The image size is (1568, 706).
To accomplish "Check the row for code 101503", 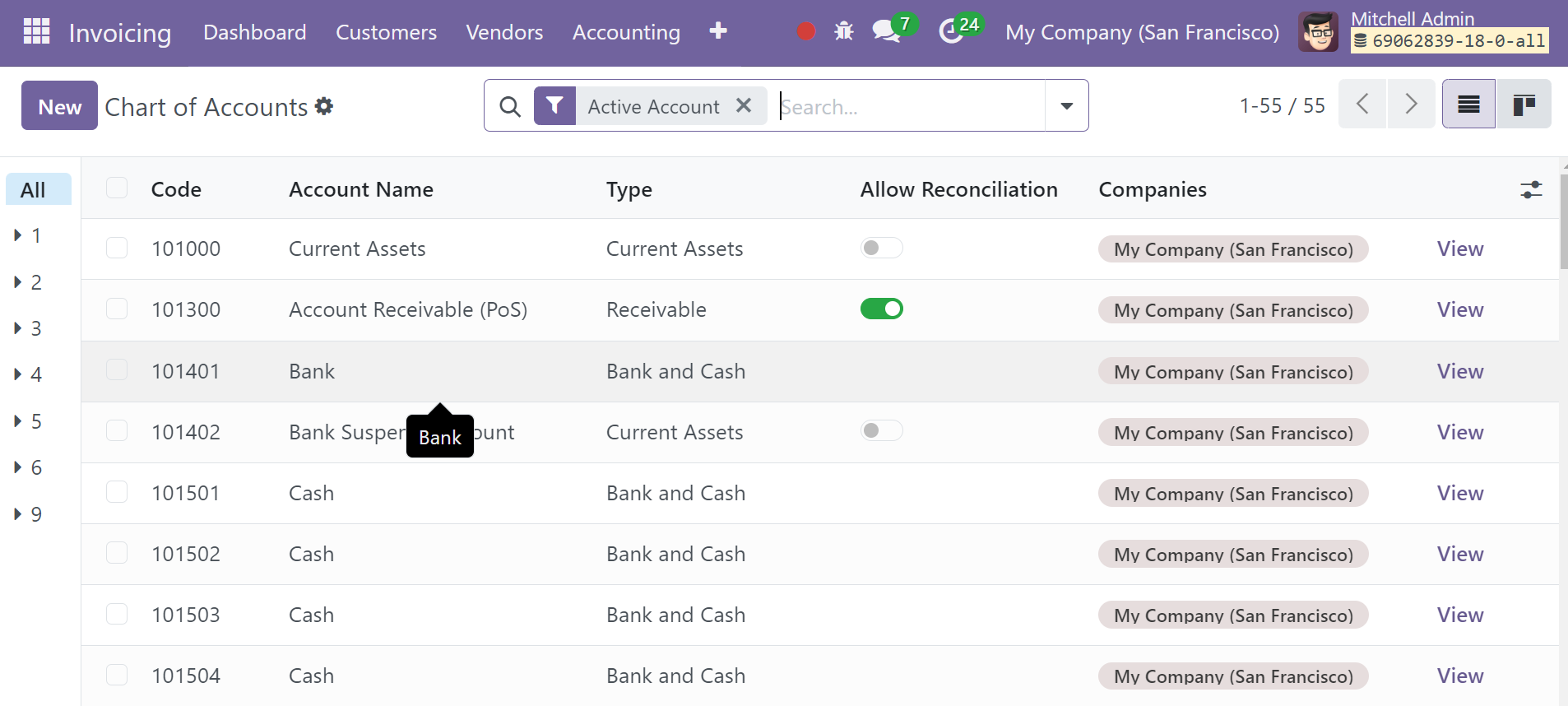I will click(x=117, y=614).
